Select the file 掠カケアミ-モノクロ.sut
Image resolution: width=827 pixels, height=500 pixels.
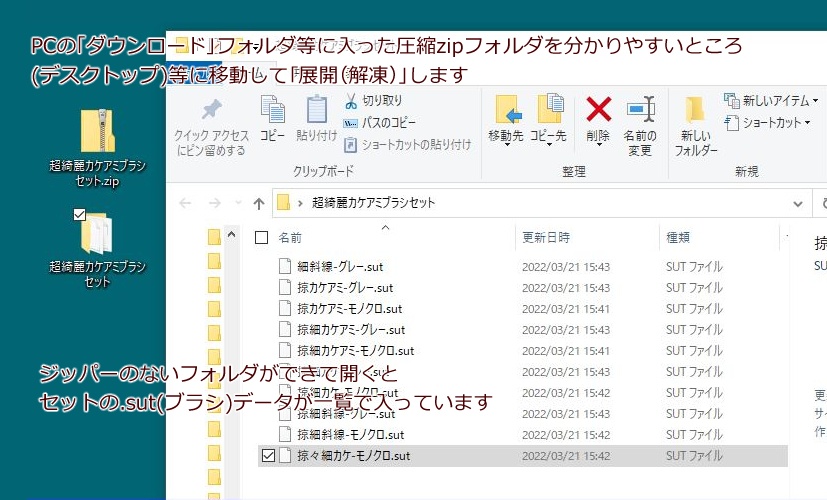click(x=350, y=309)
